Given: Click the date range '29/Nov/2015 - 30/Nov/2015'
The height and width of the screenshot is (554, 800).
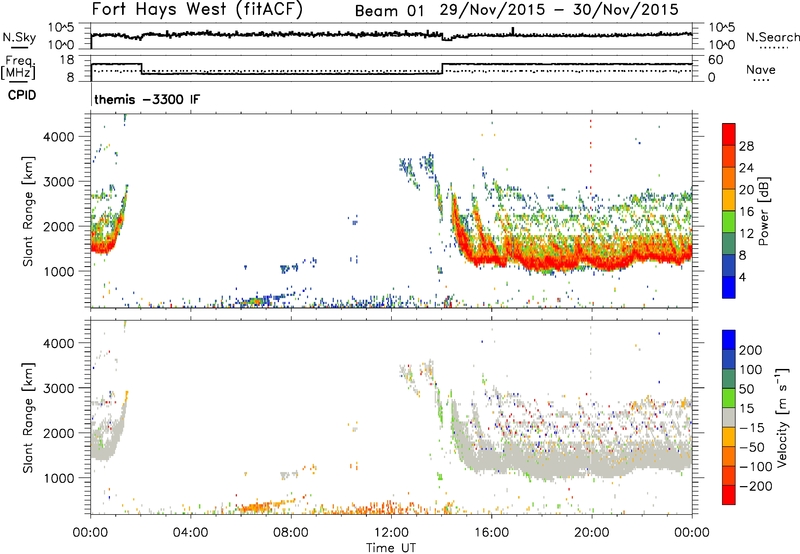Looking at the screenshot, I should (x=559, y=10).
